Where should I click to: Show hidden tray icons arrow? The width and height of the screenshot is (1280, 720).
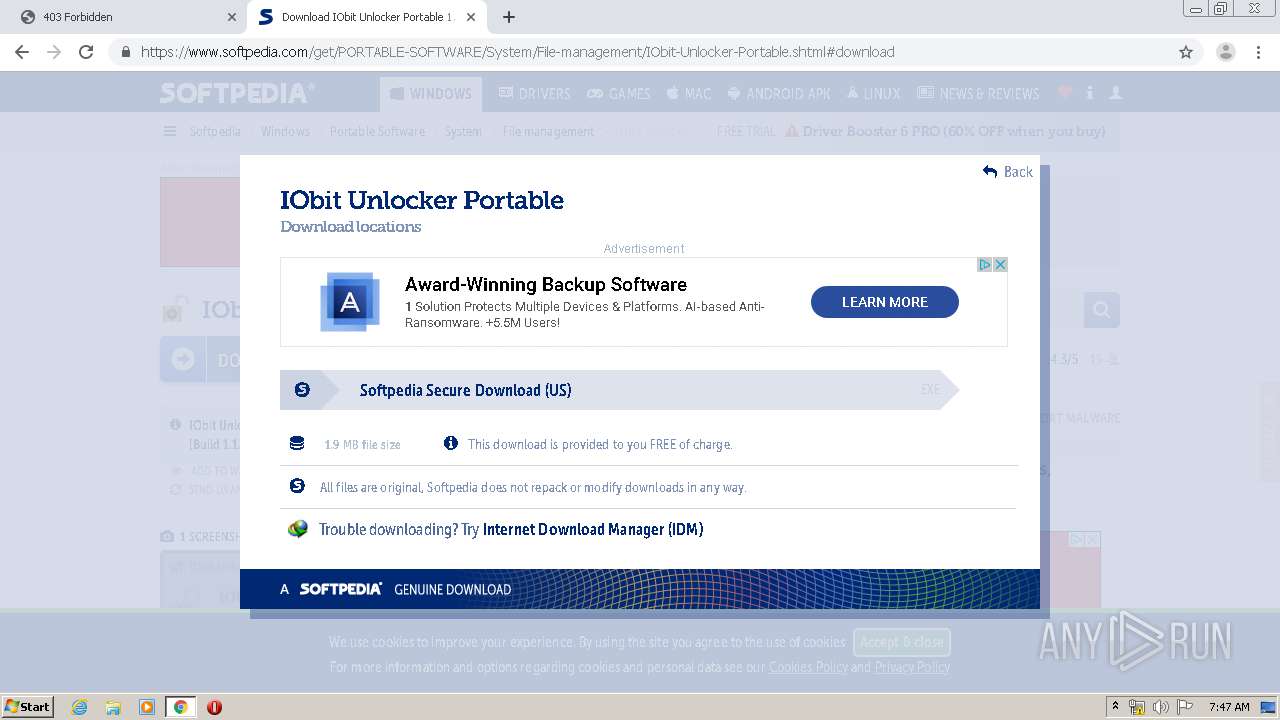pyautogui.click(x=1115, y=706)
